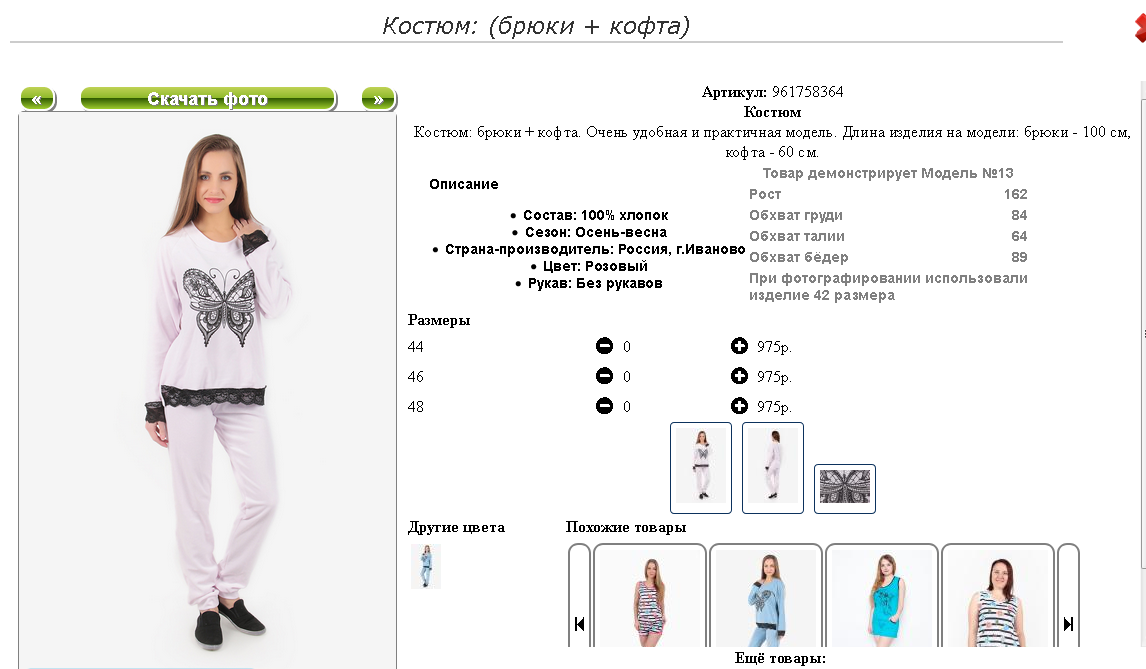The height and width of the screenshot is (669, 1146).
Task: Open similar blue butterfly suit product
Action: click(766, 595)
